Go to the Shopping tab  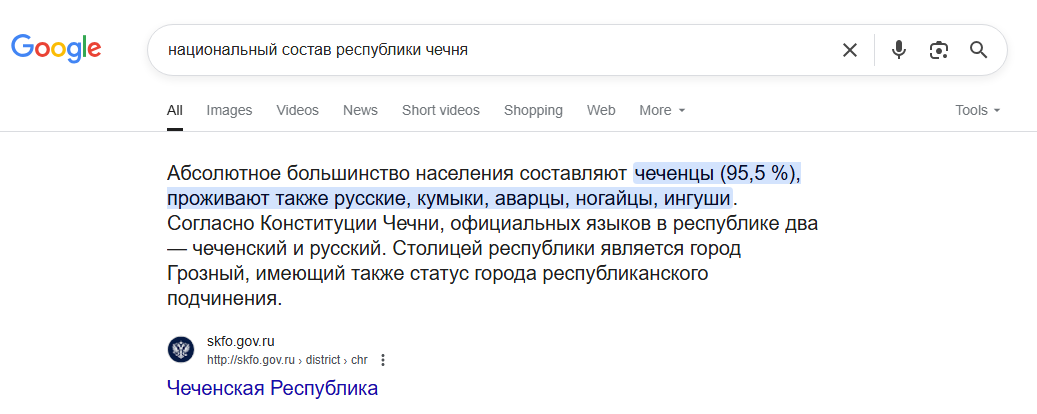click(x=533, y=110)
